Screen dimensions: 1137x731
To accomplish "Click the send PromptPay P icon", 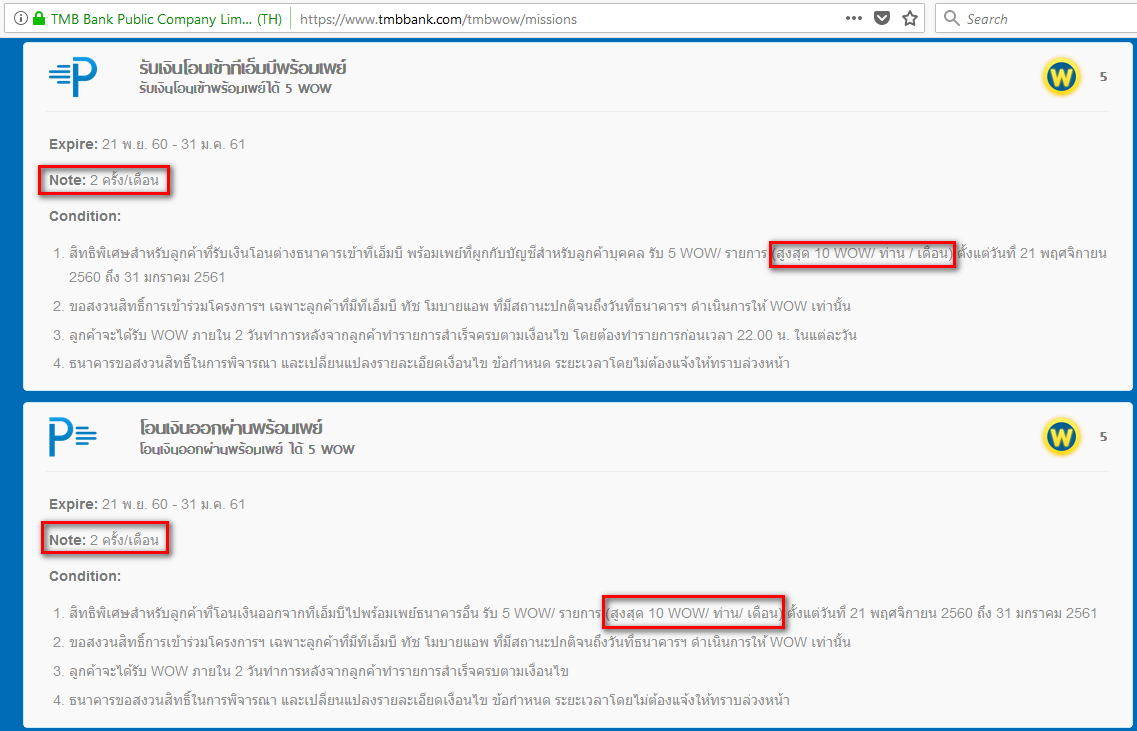I will [73, 437].
